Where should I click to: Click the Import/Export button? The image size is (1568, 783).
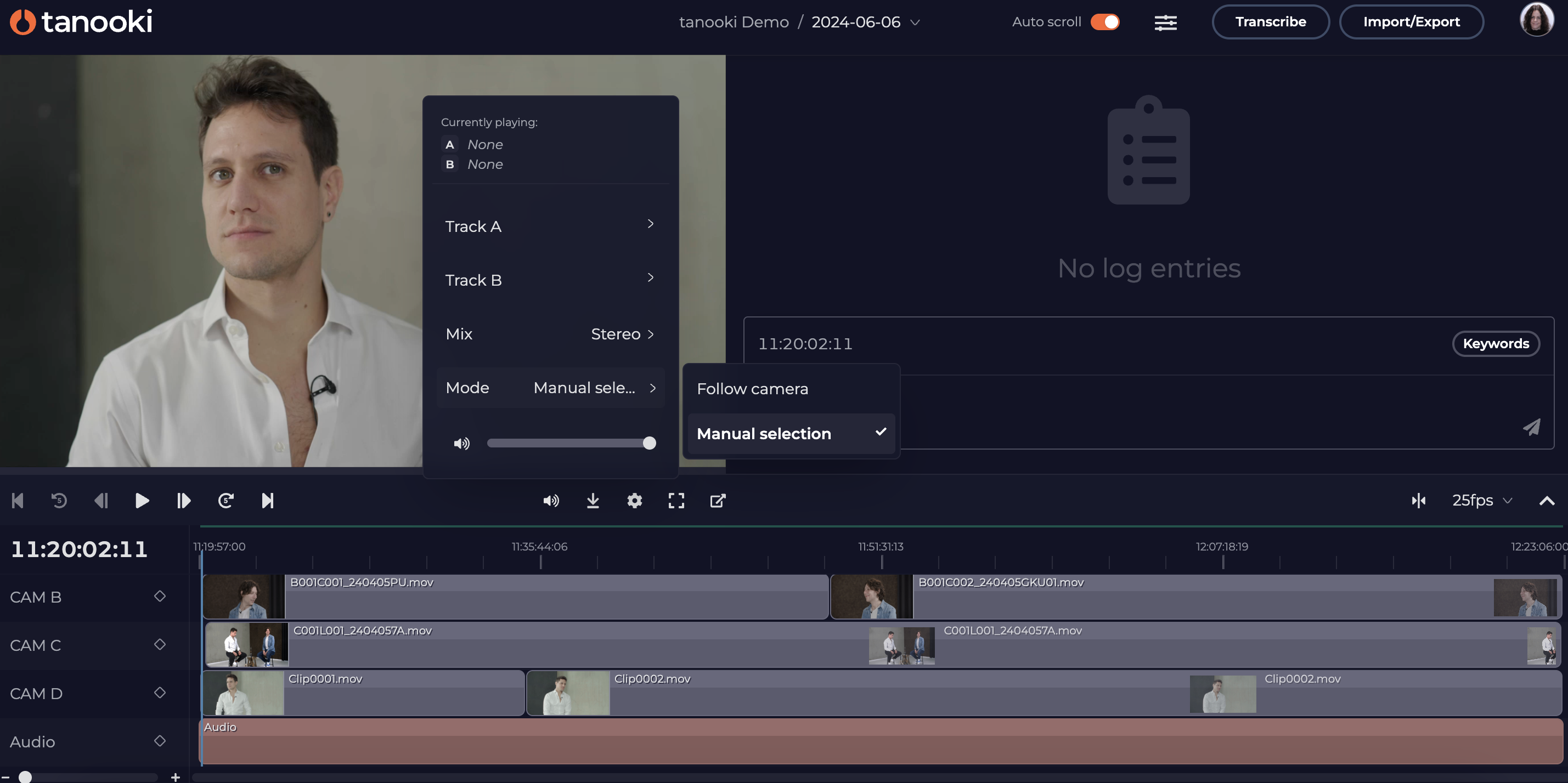click(x=1411, y=22)
